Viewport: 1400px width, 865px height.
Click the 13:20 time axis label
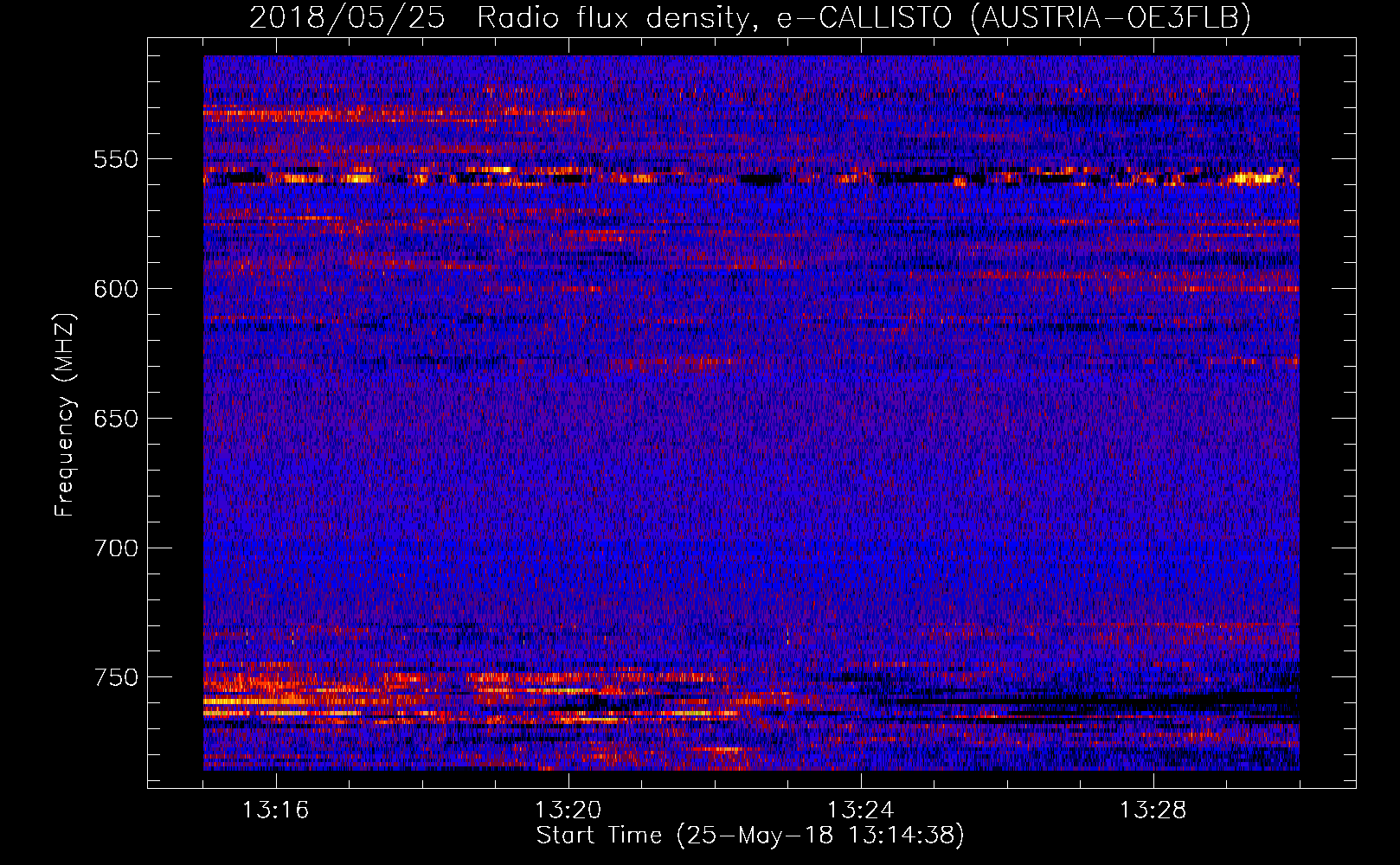coord(568,811)
